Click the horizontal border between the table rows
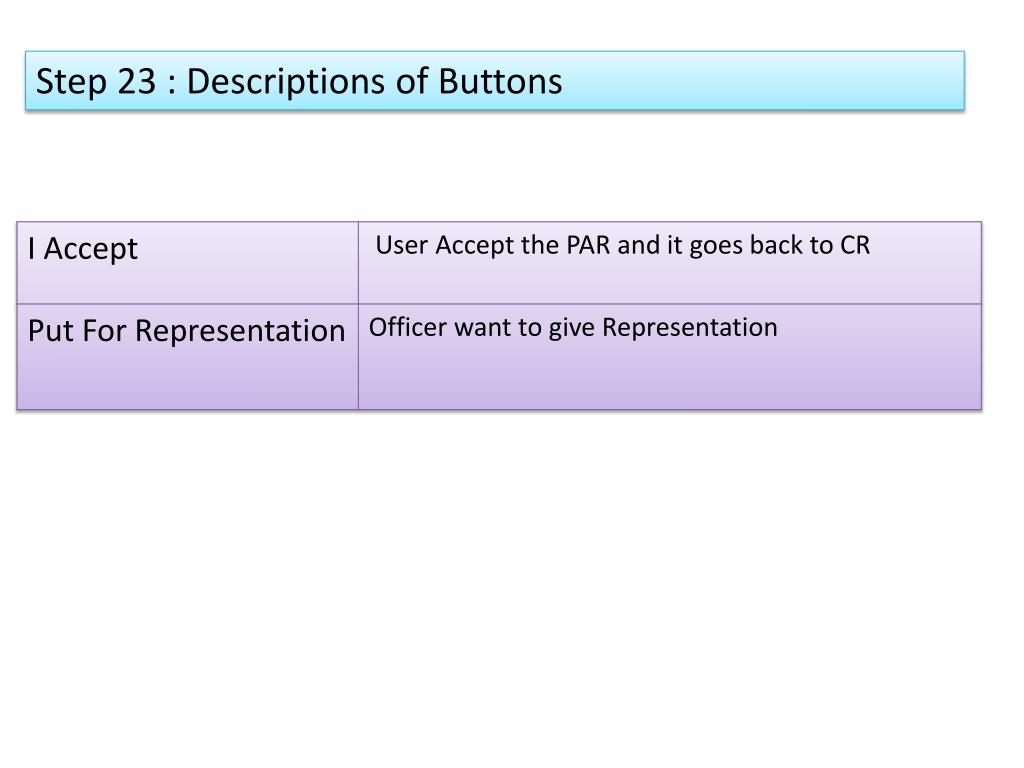Viewport: 1024px width, 768px height. point(499,304)
